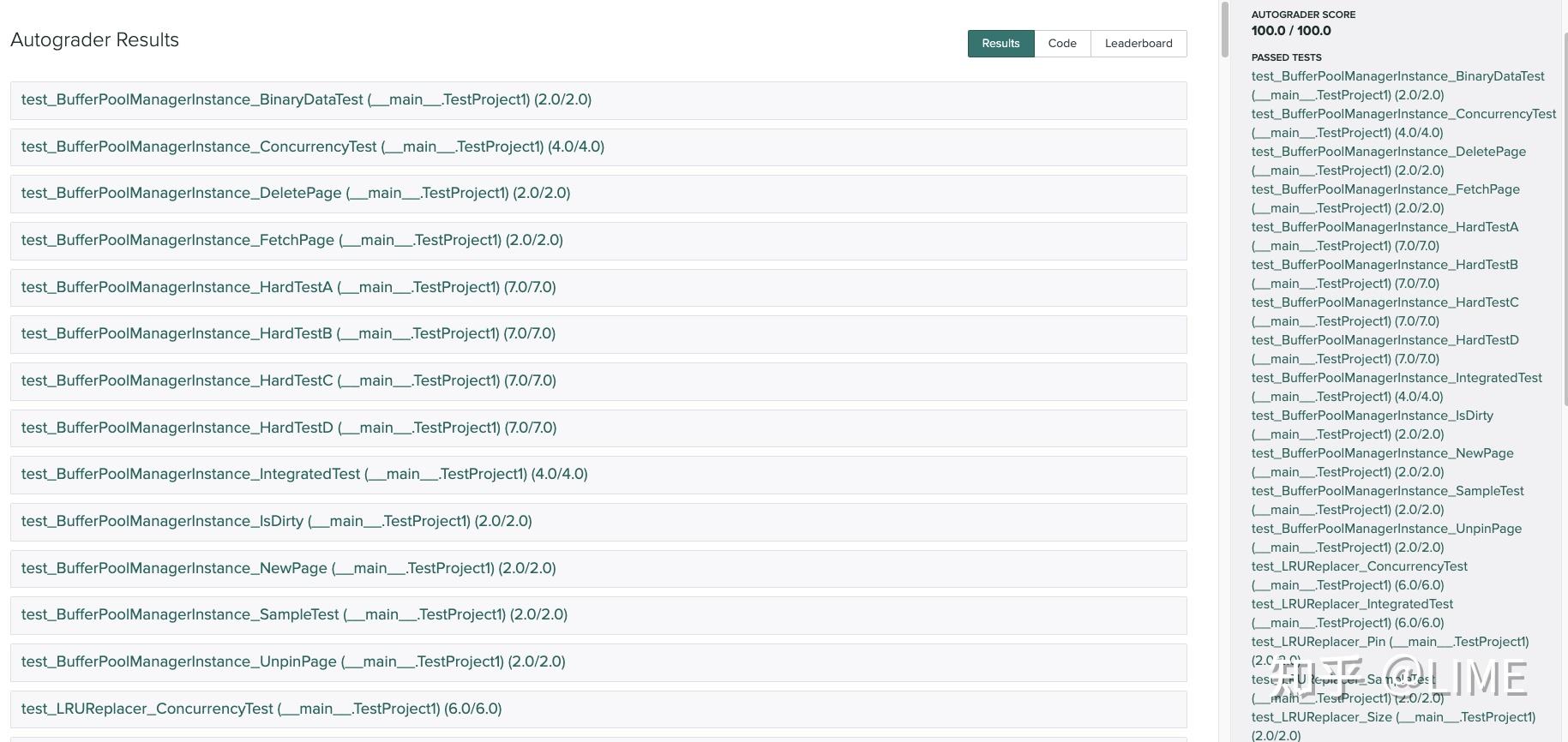1568x742 pixels.
Task: Open the UnpinPage test result row
Action: click(x=598, y=662)
